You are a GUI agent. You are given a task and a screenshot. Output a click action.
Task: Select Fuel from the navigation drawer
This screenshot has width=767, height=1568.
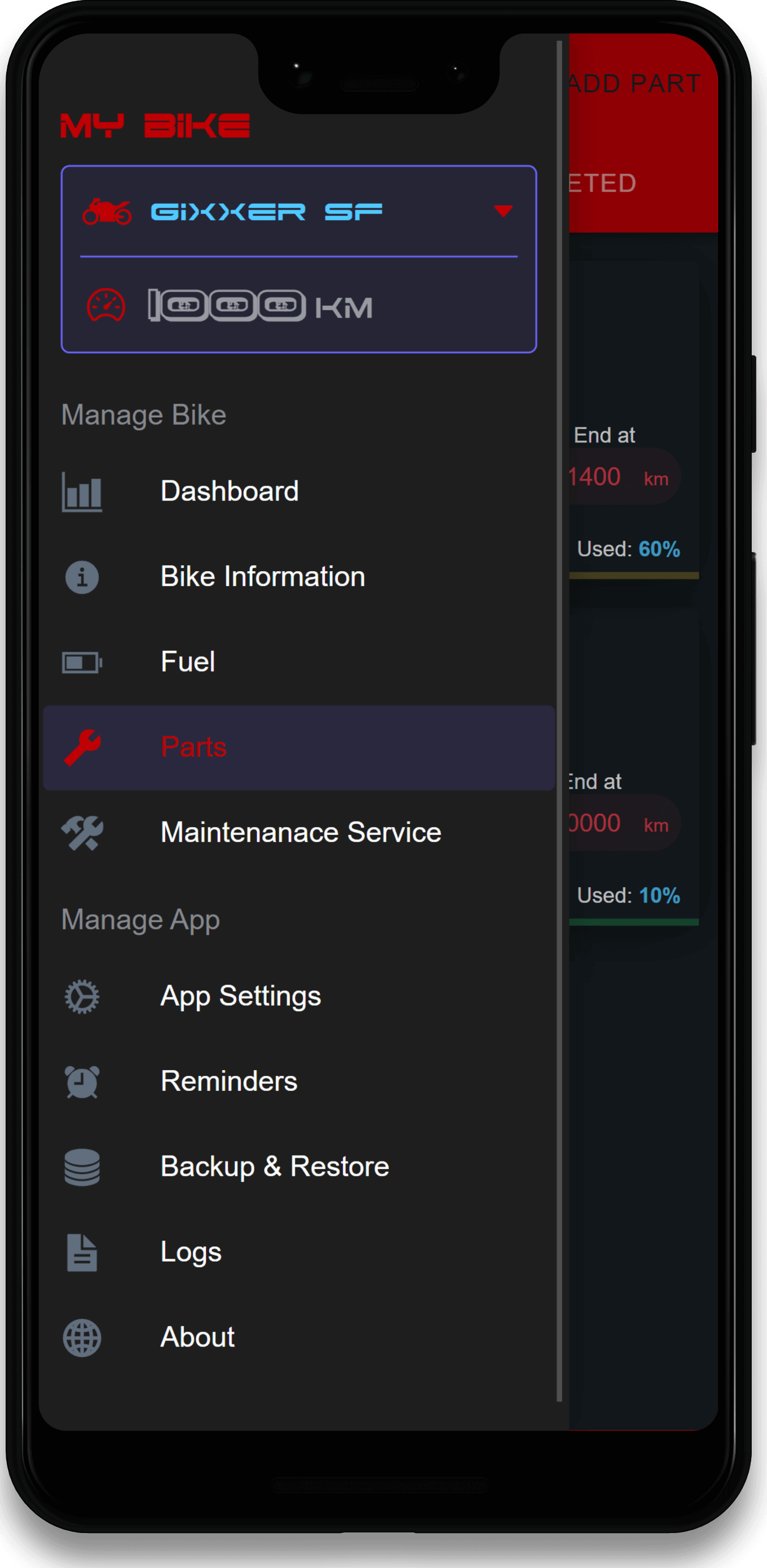[187, 662]
